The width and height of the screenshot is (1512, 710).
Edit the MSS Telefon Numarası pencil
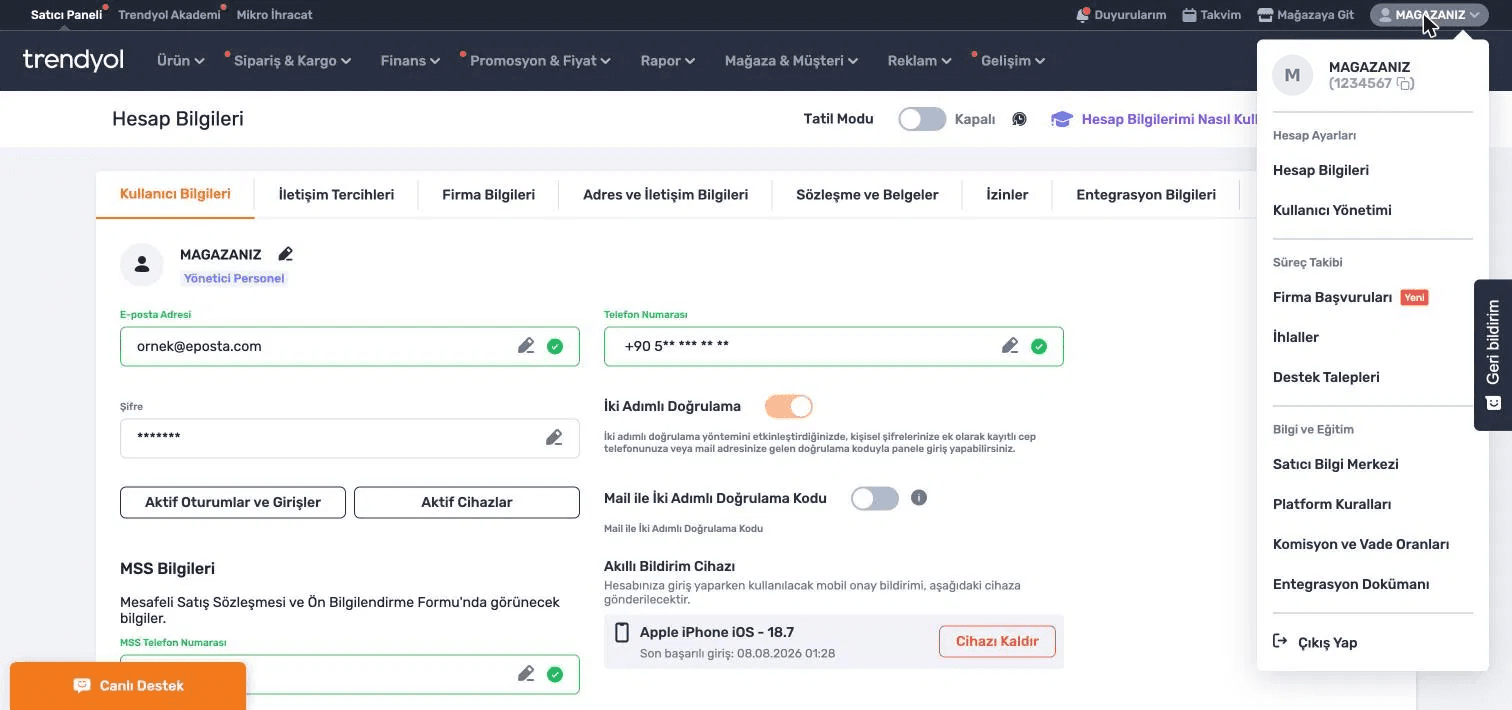click(526, 674)
